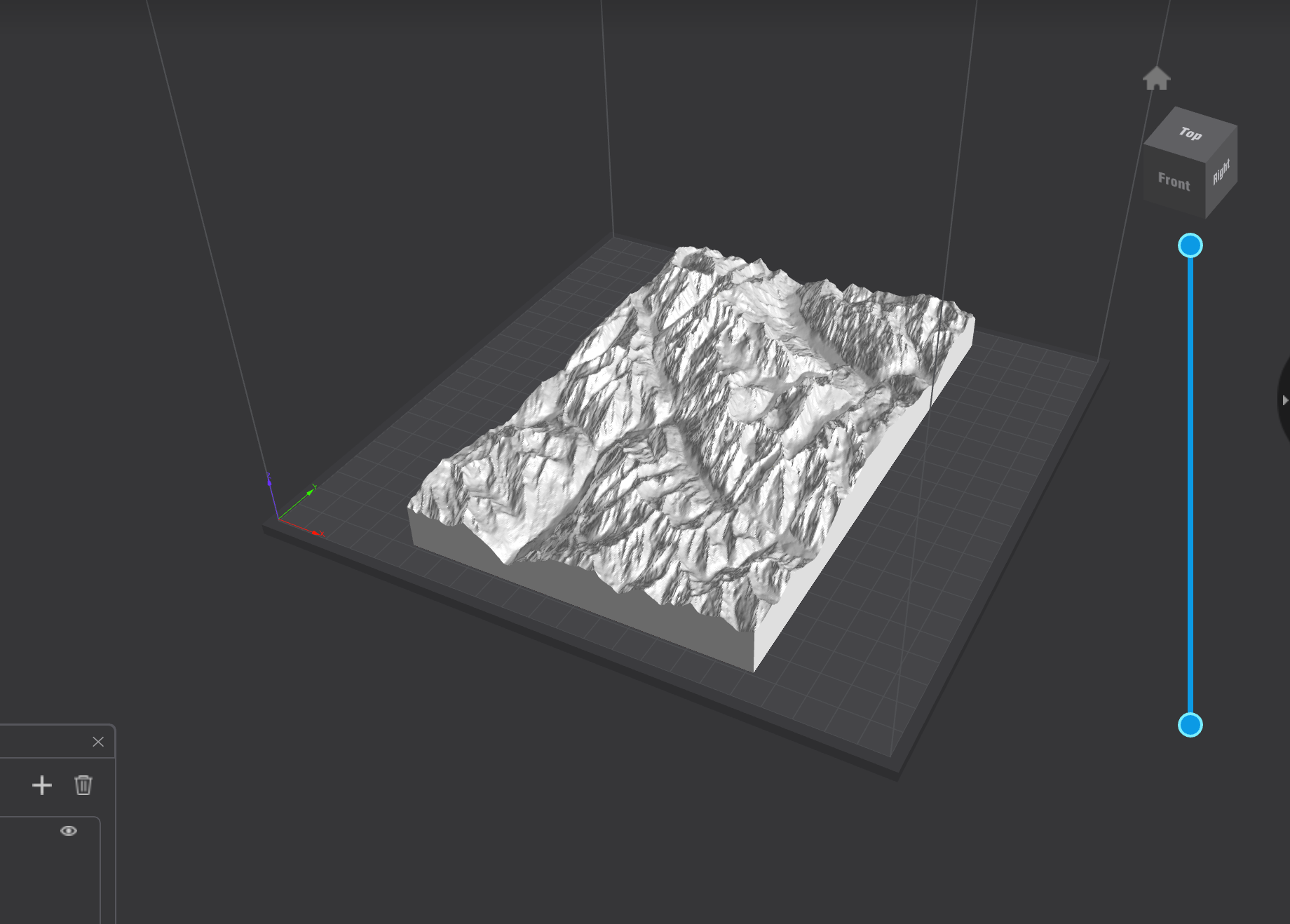Select the Top face of view cube

(x=1190, y=132)
